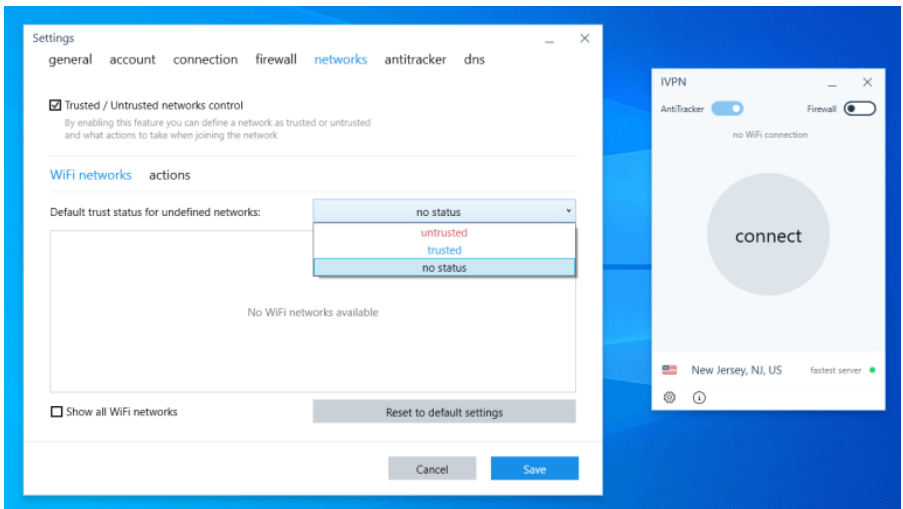Open IVPN settings gear icon
903x509 pixels.
click(x=669, y=397)
